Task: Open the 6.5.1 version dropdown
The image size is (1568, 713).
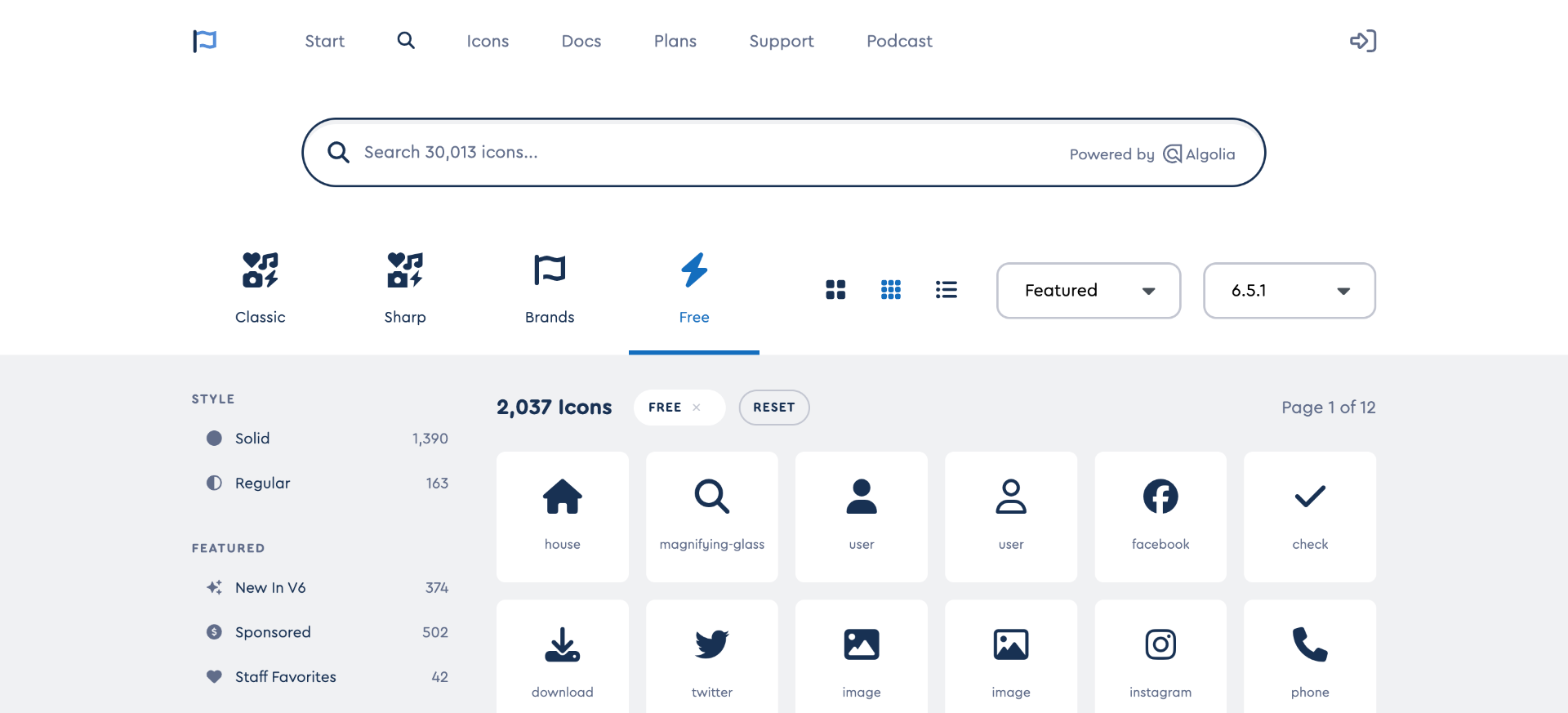Action: tap(1290, 291)
